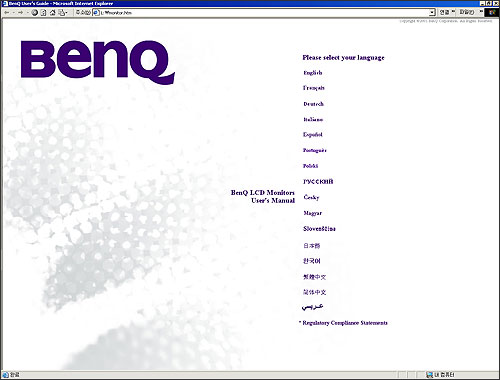Refresh the page using the toolbar icon
The height and width of the screenshot is (380, 500).
pos(43,13)
